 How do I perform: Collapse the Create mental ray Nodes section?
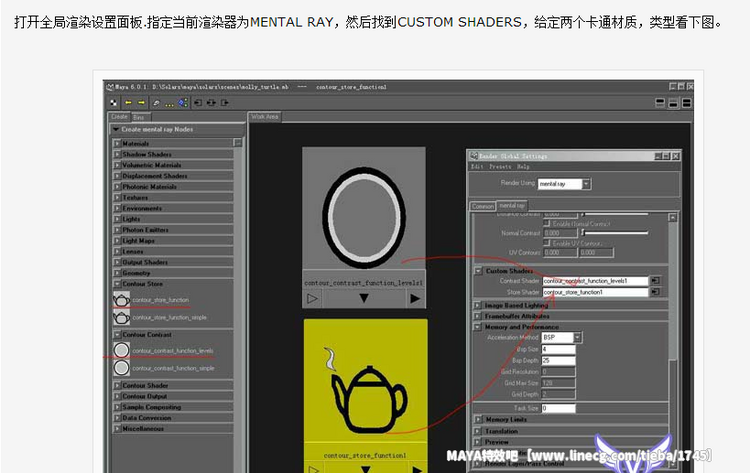coord(116,130)
